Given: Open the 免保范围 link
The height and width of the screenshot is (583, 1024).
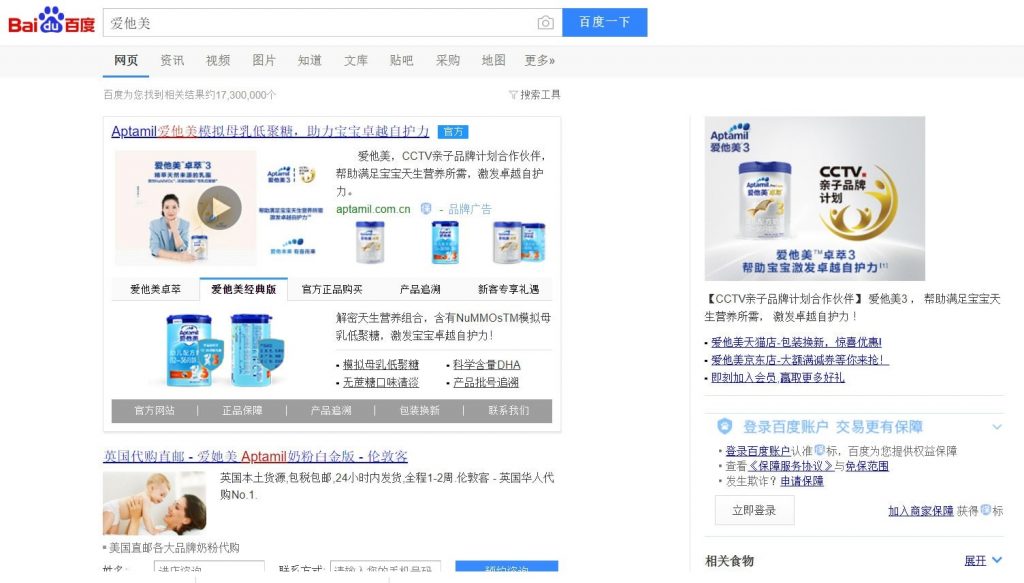Looking at the screenshot, I should (x=867, y=466).
